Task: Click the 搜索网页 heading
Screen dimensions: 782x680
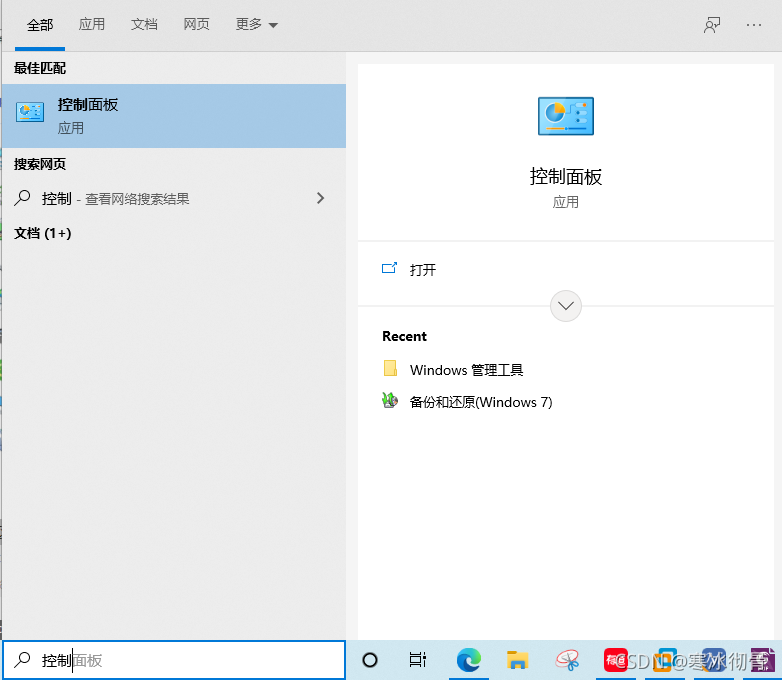Action: 40,164
